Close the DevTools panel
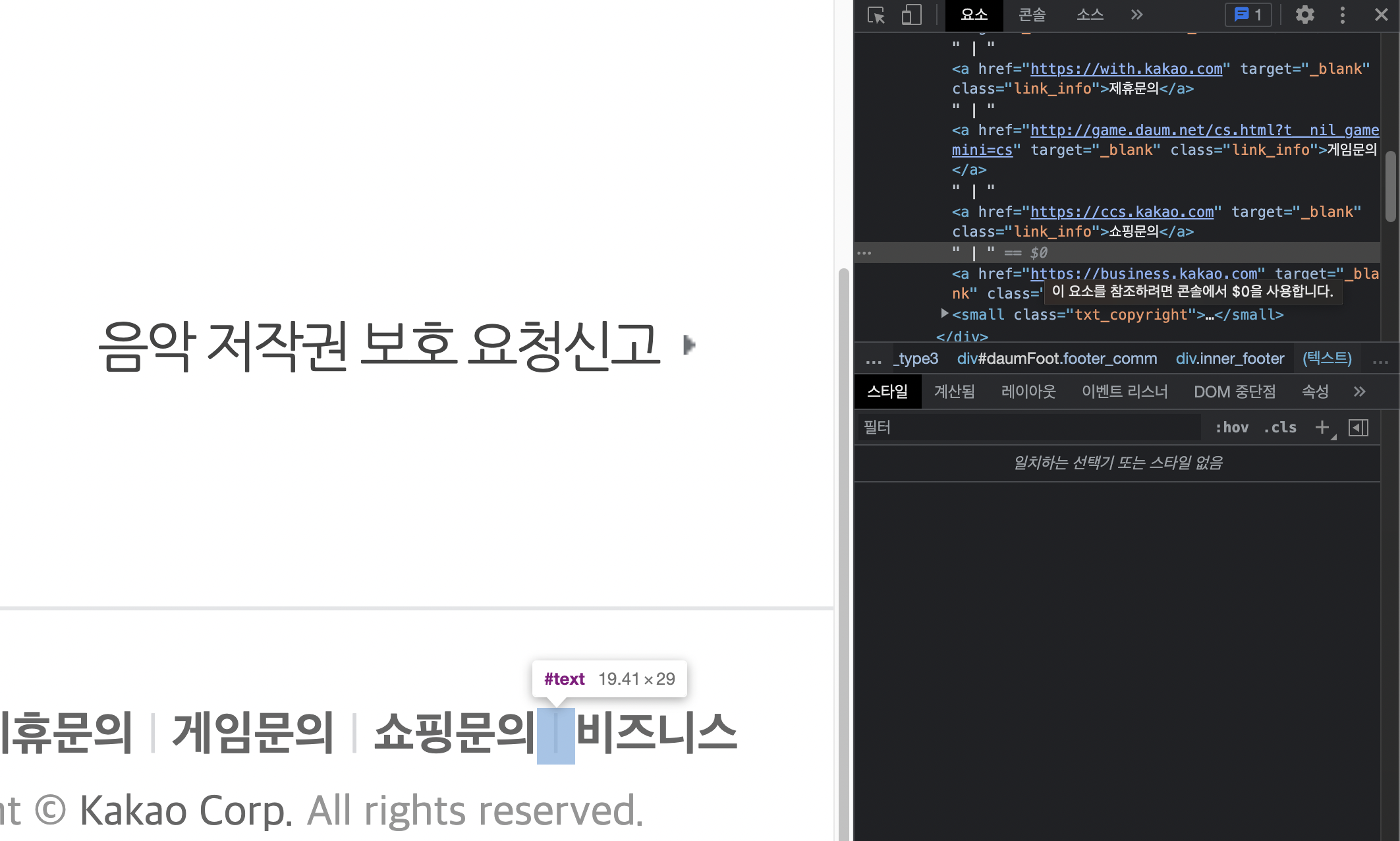Image resolution: width=1400 pixels, height=841 pixels. (1382, 14)
